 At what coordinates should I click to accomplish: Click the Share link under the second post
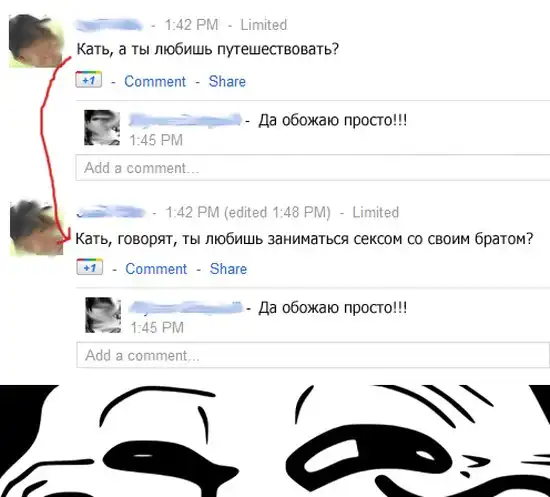[x=228, y=269]
